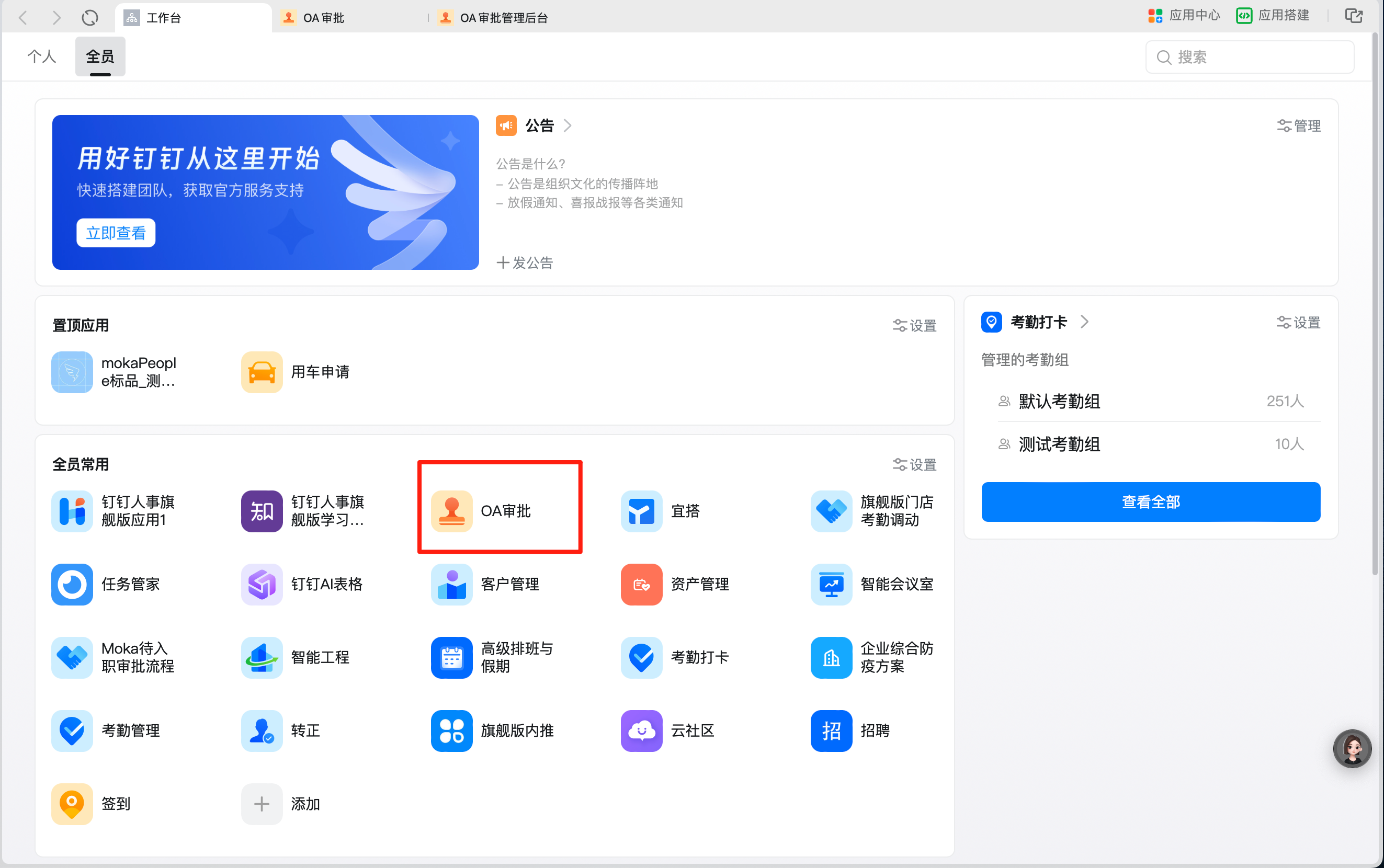
Task: Open pinned mokaPeople标品 app
Action: (x=114, y=372)
